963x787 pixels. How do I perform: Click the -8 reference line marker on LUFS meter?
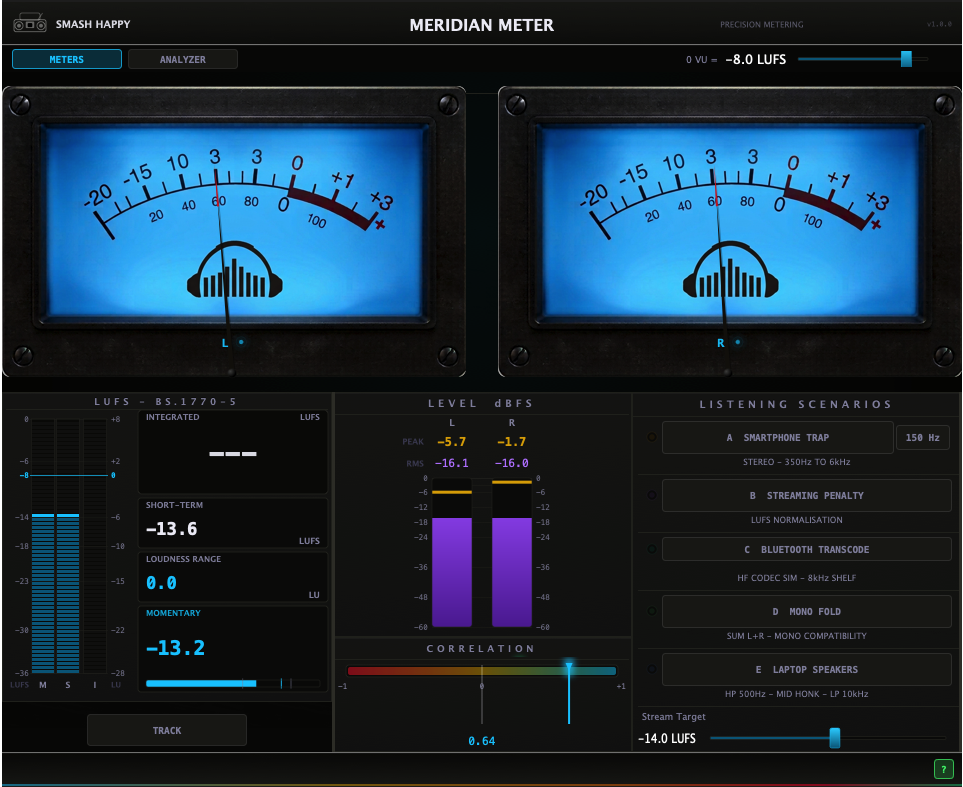[68, 475]
